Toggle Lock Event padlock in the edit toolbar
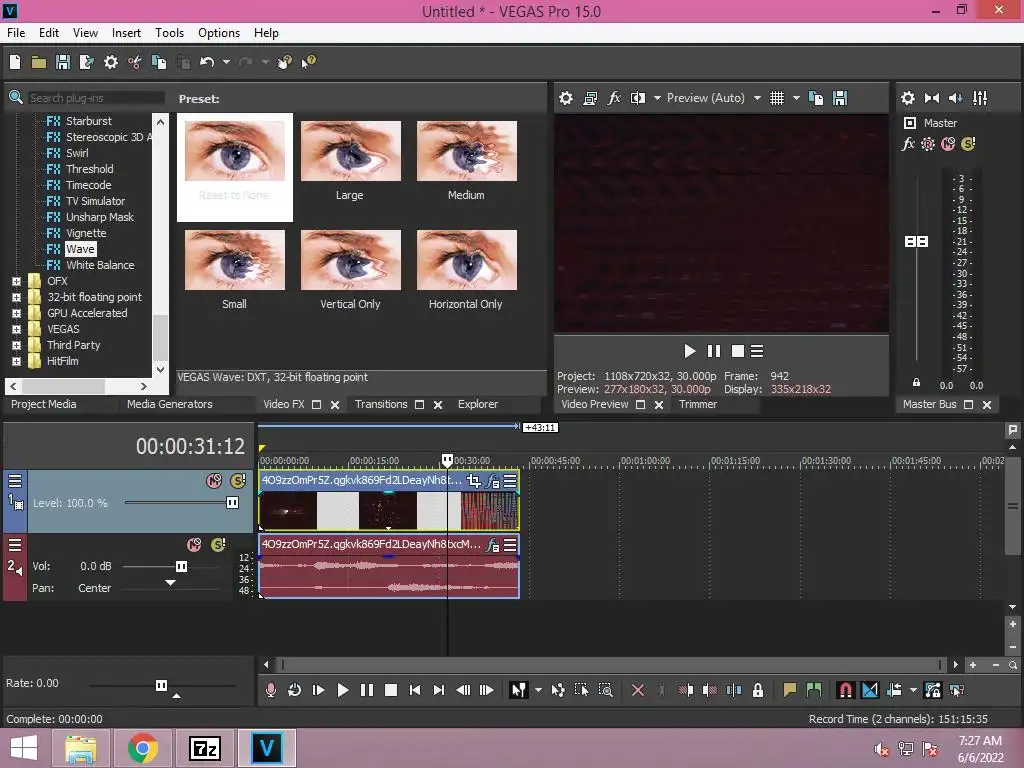This screenshot has height=768, width=1024. tap(758, 690)
